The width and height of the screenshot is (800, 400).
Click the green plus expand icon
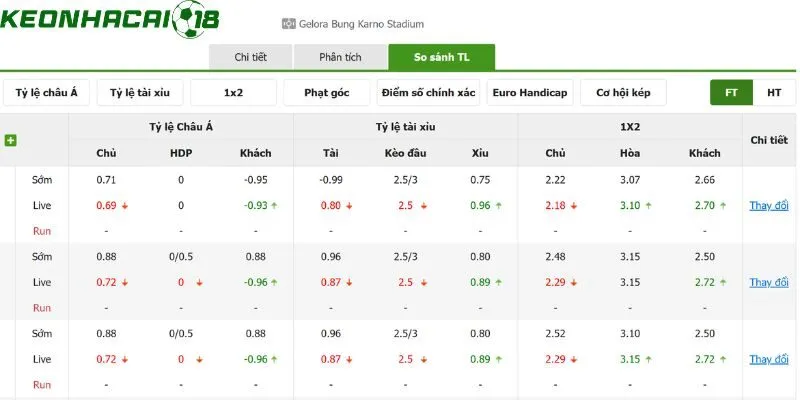(10, 140)
